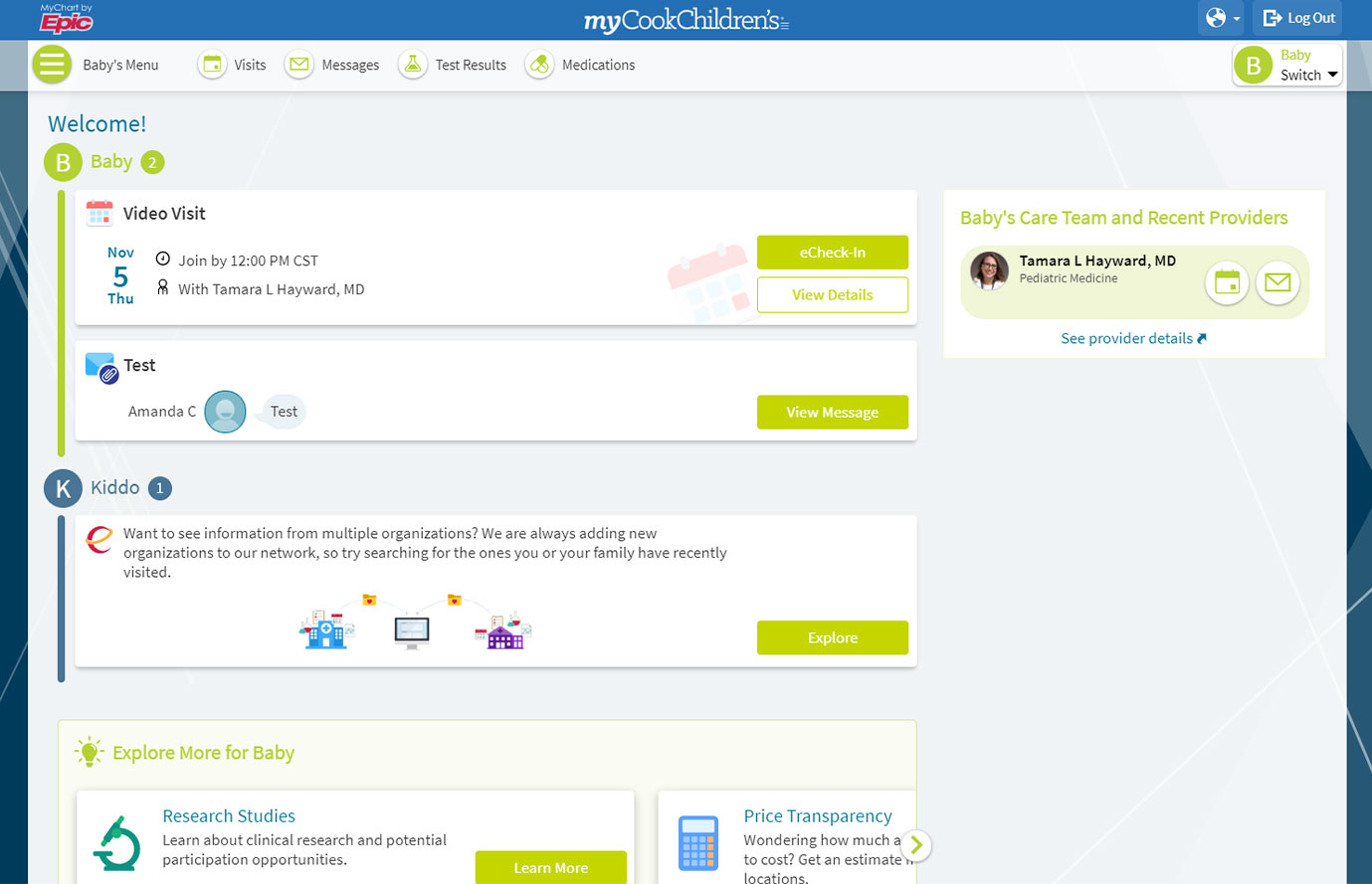
Task: Click Learn More for Research Studies
Action: click(550, 867)
